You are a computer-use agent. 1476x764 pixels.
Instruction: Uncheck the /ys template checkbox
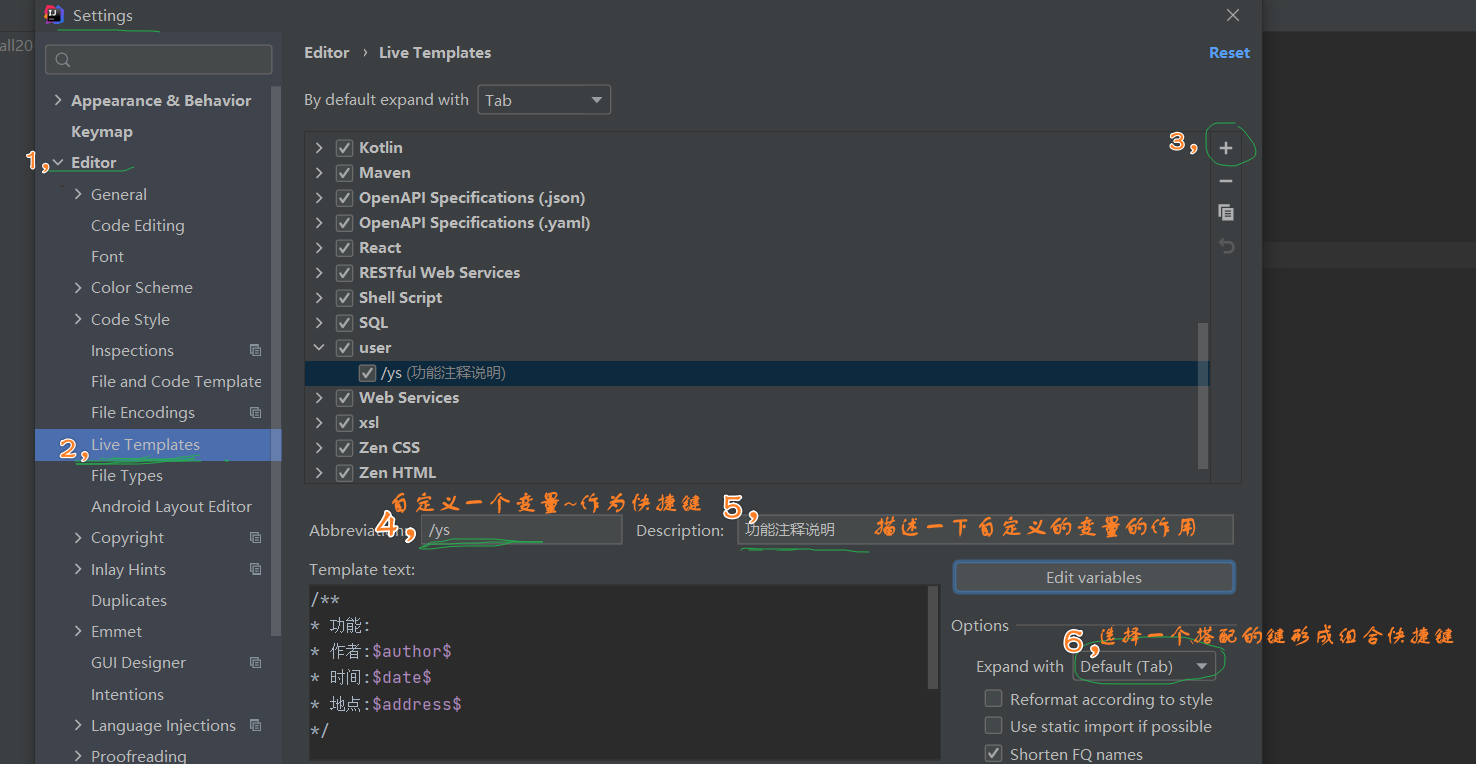[x=367, y=373]
